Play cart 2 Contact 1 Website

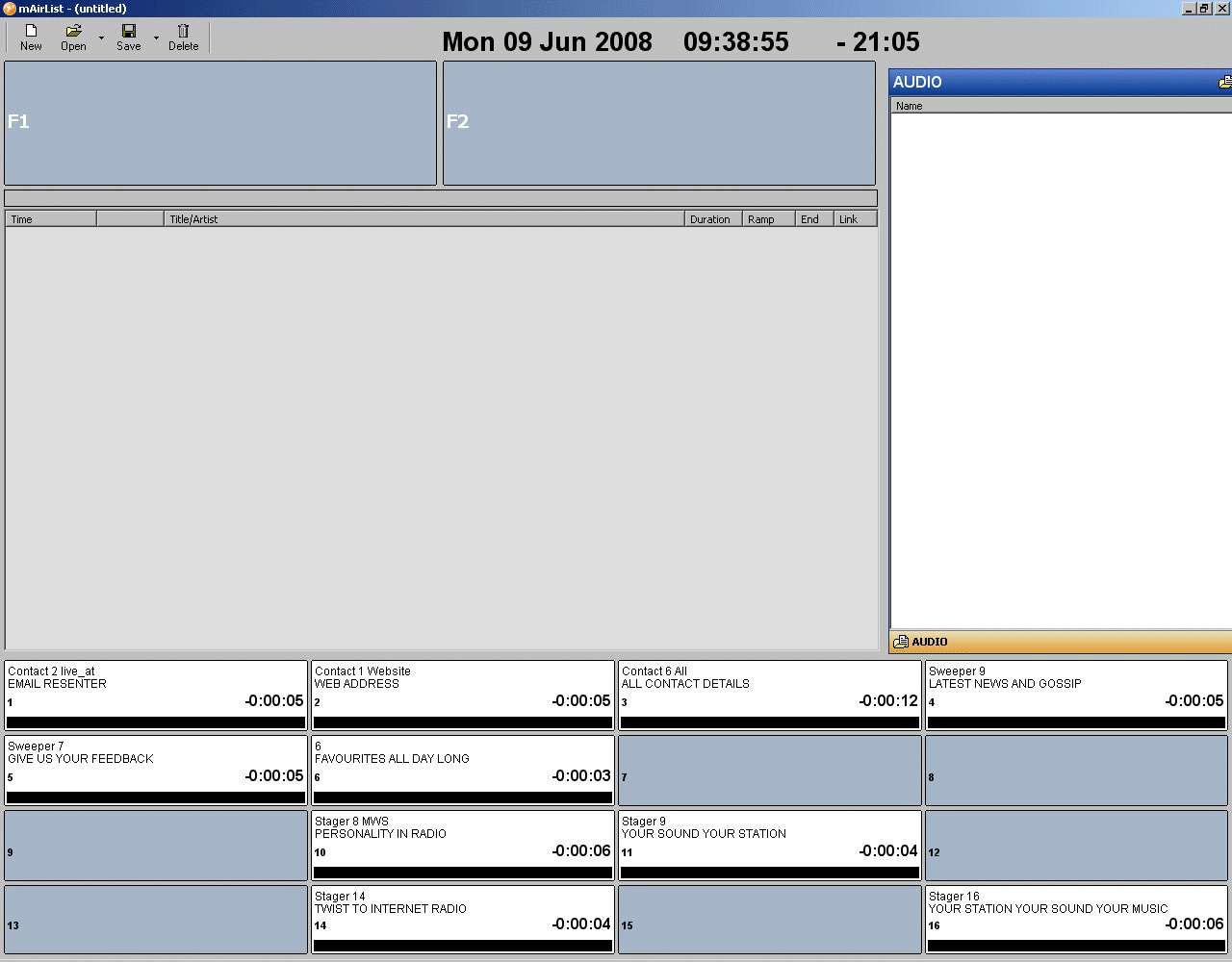point(463,695)
